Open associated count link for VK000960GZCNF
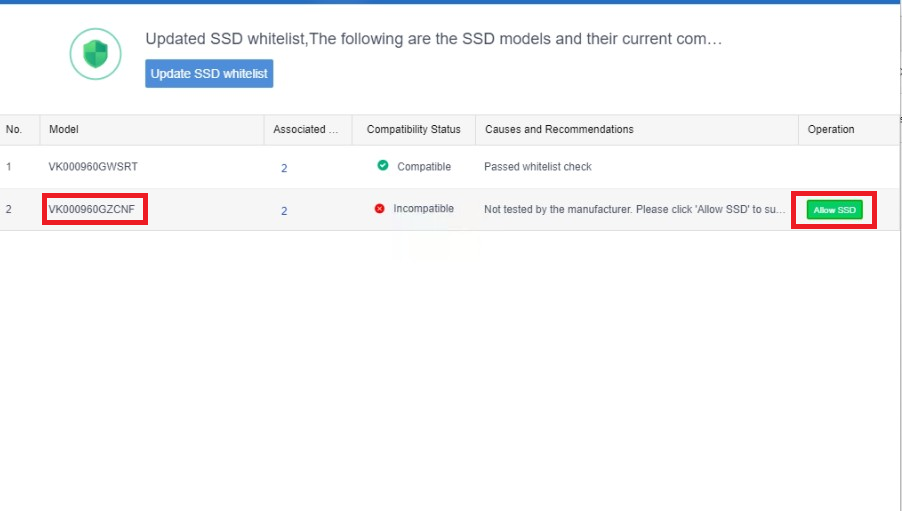Viewport: 902px width, 511px height. coord(284,211)
